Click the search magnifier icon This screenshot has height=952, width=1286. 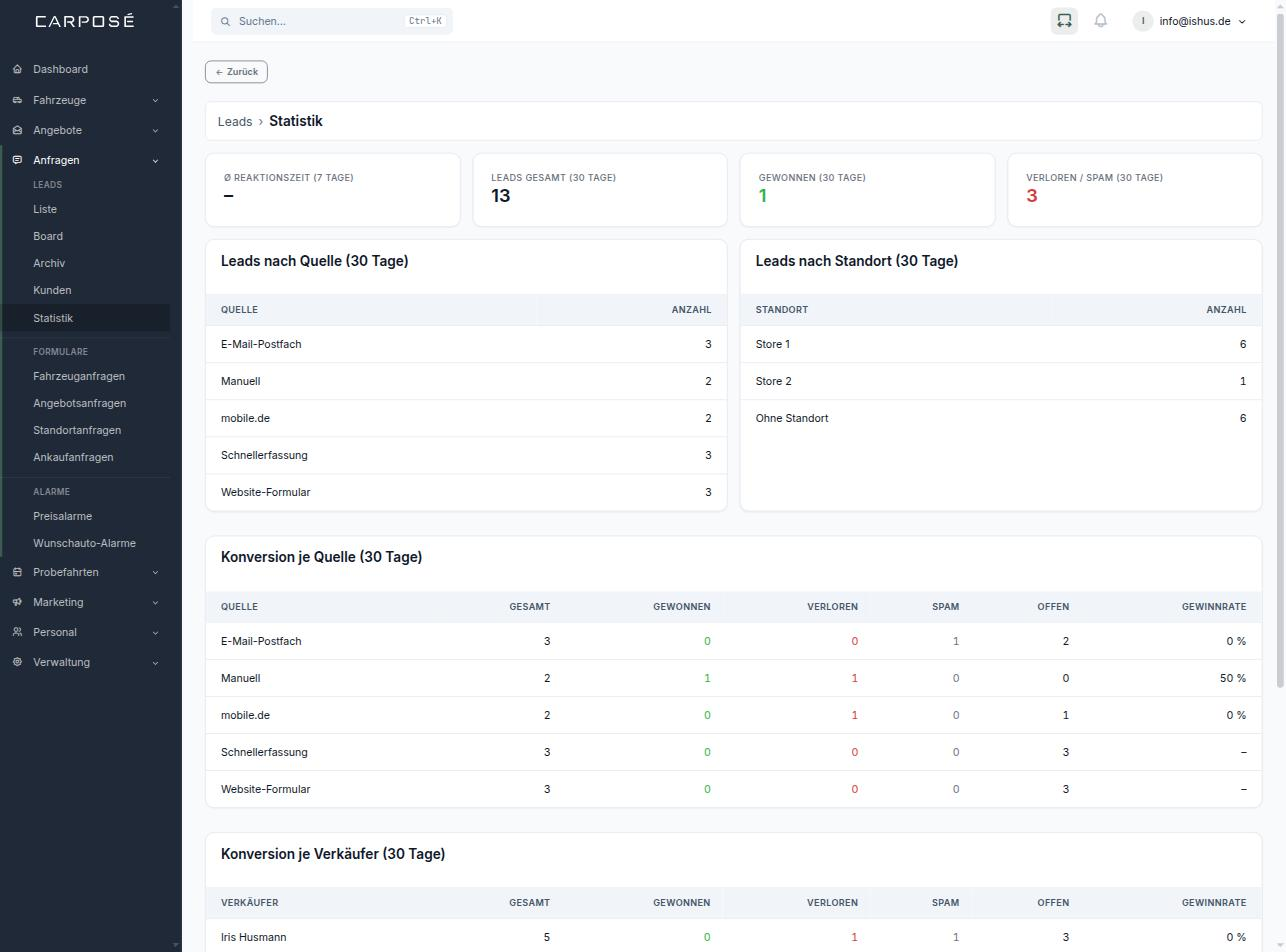(226, 21)
